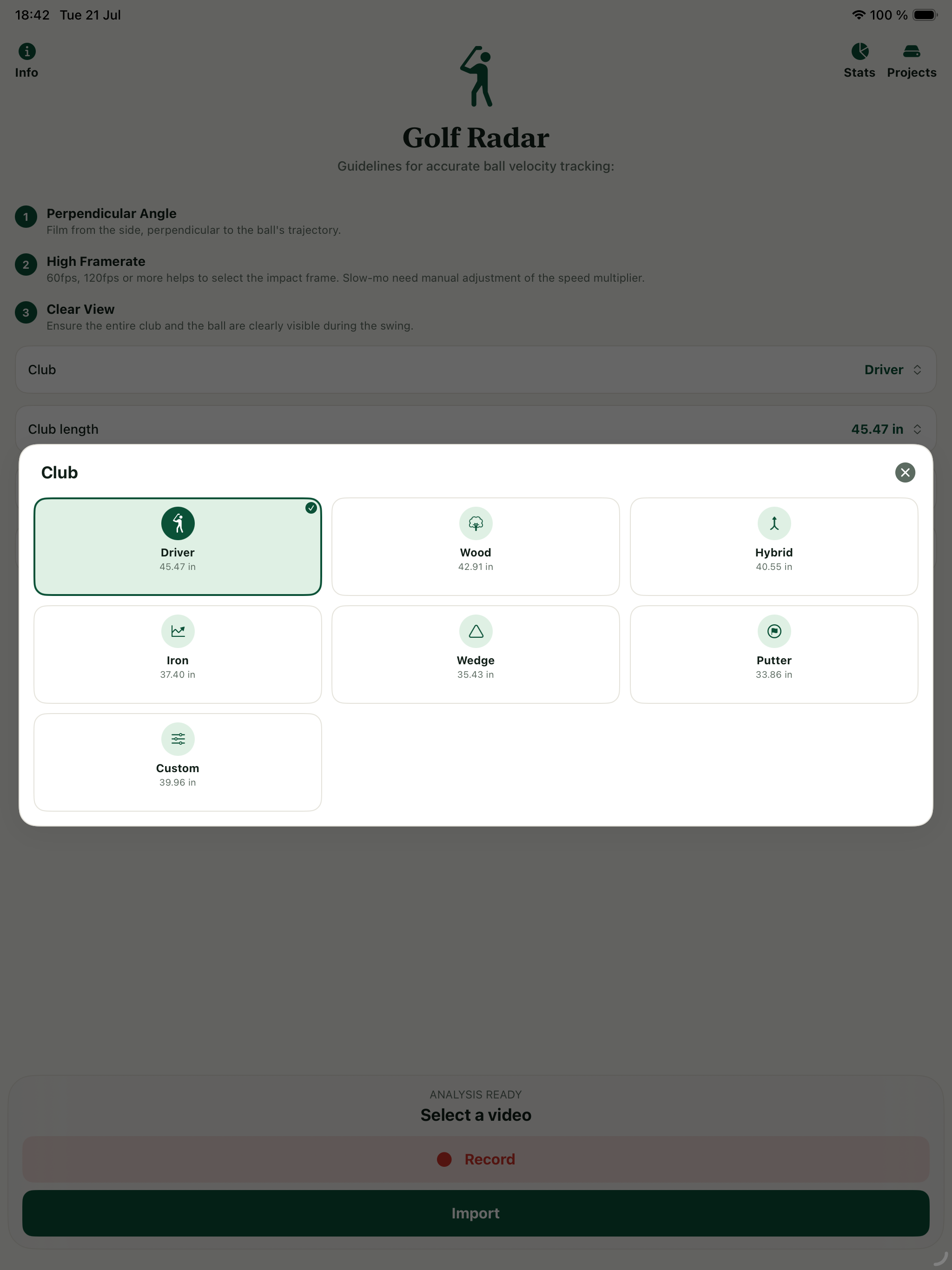Close the Club picker popup

pyautogui.click(x=905, y=472)
